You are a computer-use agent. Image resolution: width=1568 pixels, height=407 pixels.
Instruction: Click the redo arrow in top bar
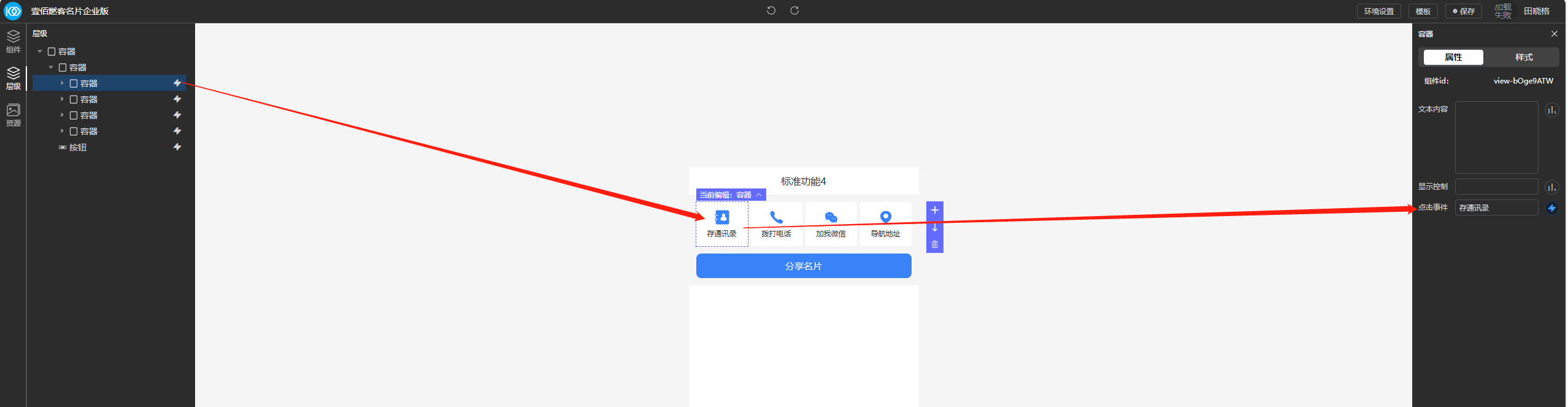coord(794,10)
